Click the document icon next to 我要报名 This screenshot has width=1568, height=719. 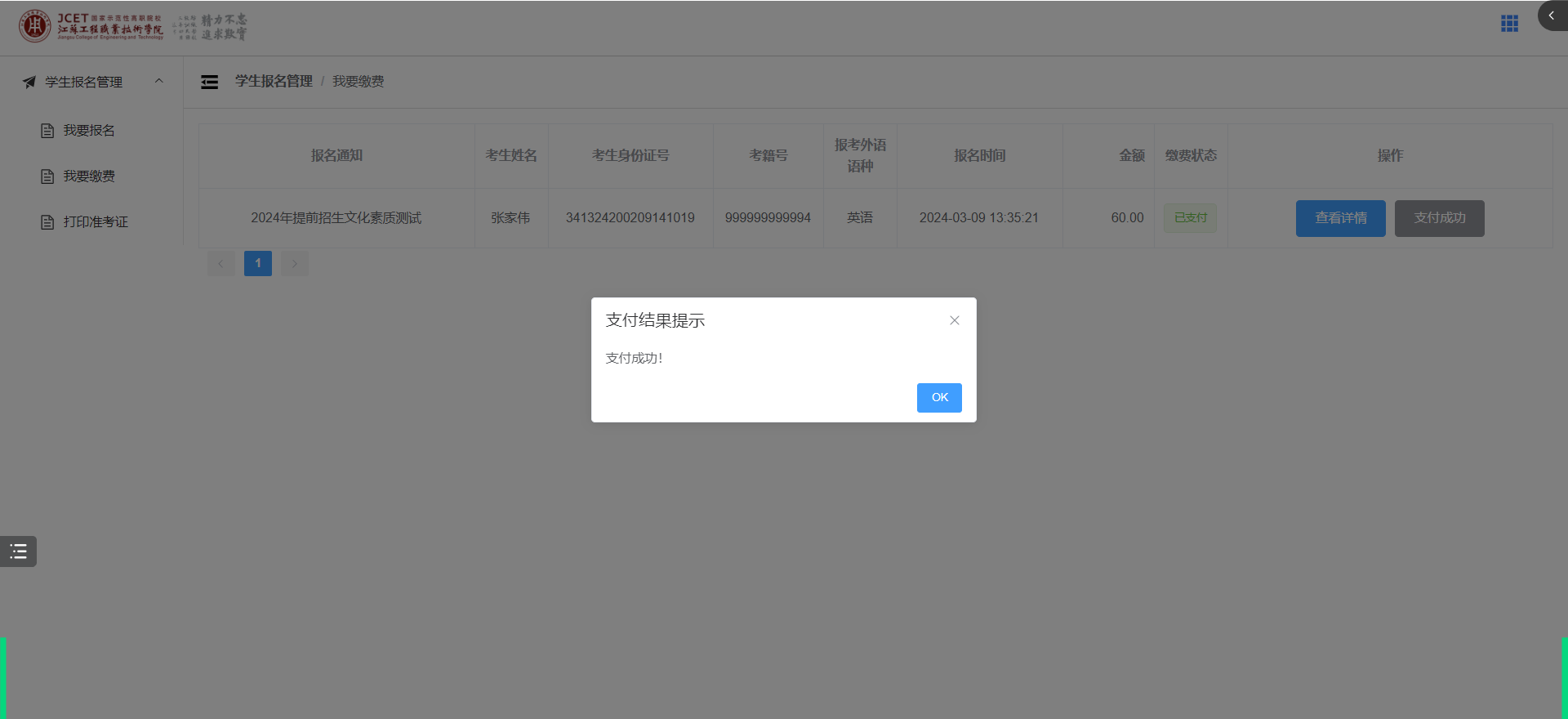[47, 131]
